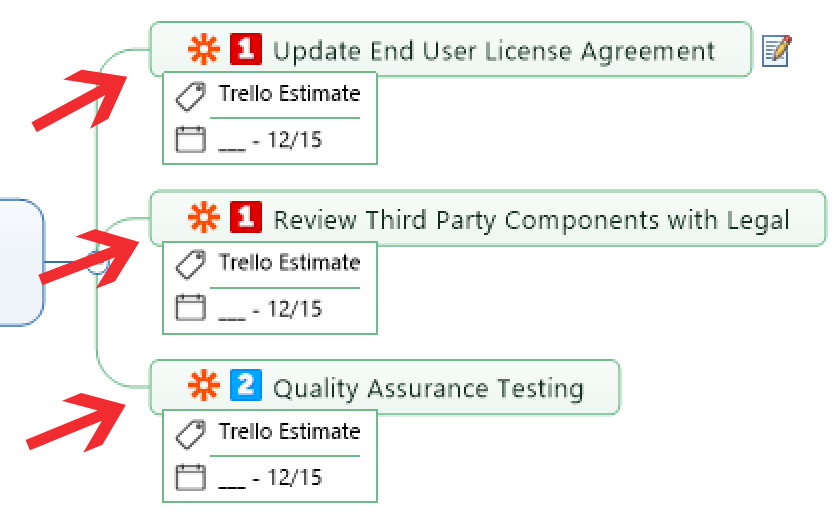834x529 pixels.
Task: Click the Zapier icon on Quality Assurance Testing
Action: [204, 385]
